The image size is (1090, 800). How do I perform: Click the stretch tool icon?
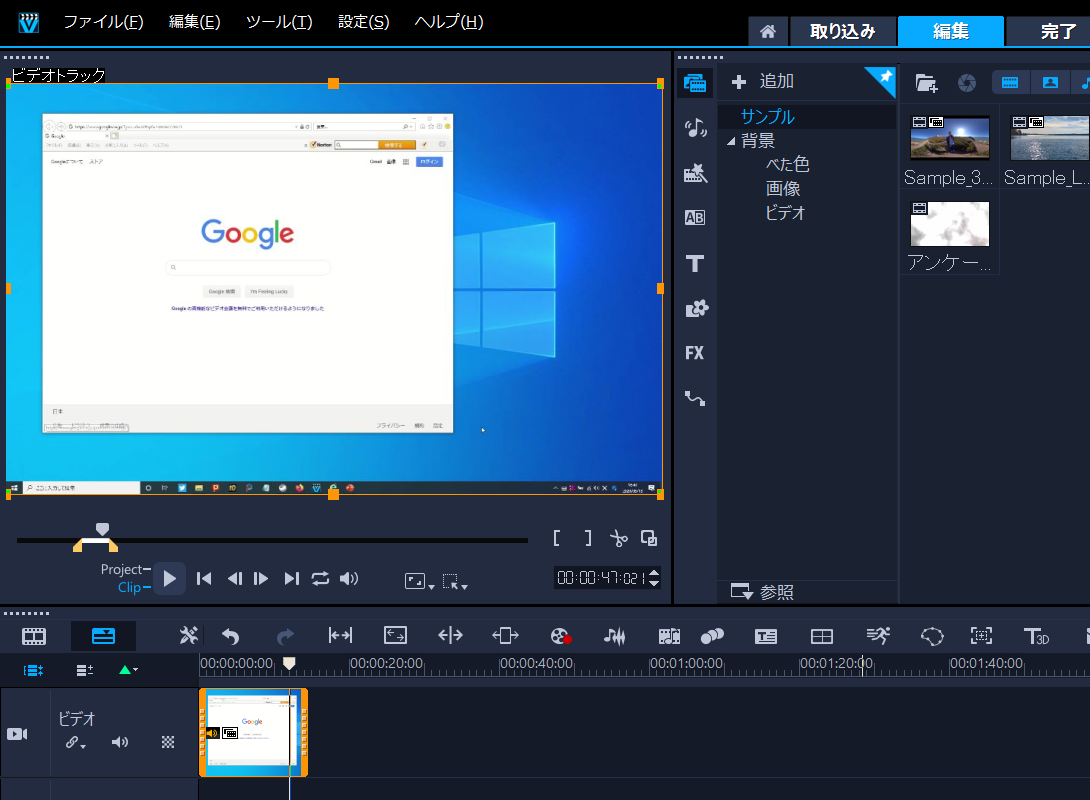[x=396, y=635]
